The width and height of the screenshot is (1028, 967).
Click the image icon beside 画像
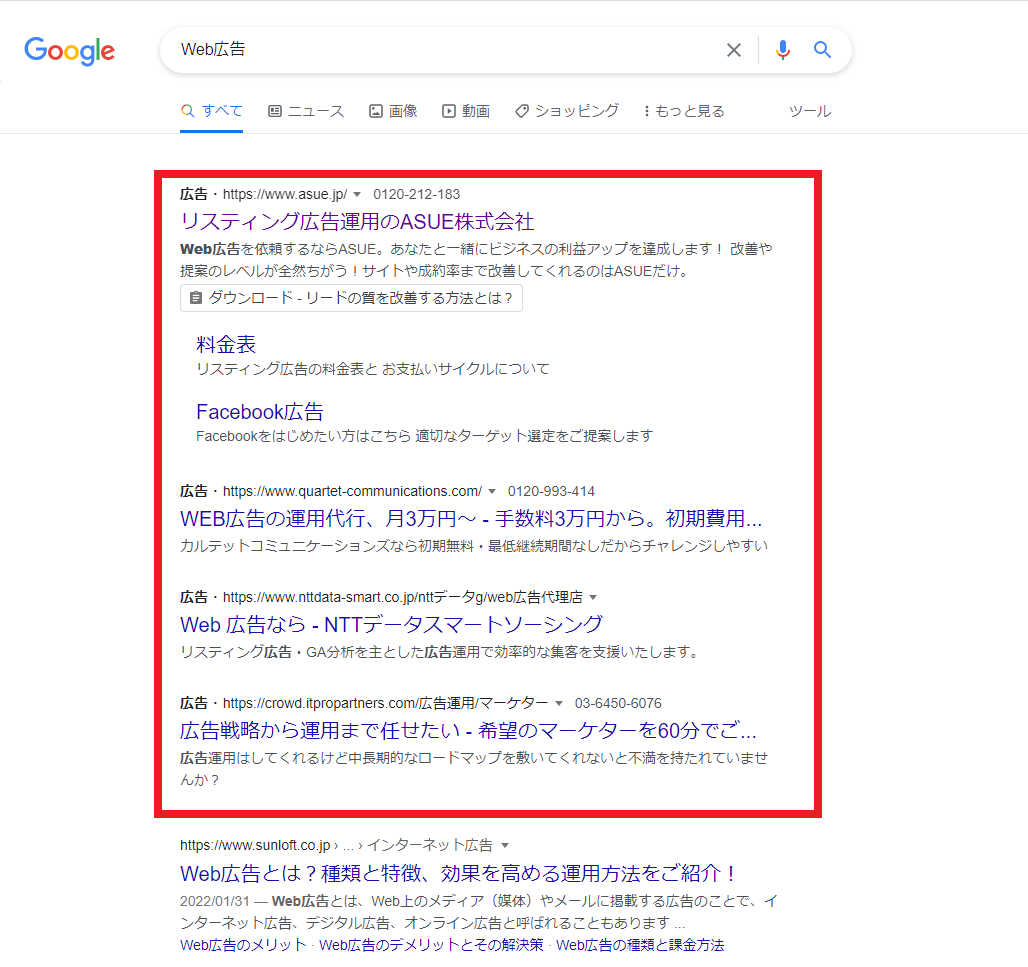(x=376, y=111)
